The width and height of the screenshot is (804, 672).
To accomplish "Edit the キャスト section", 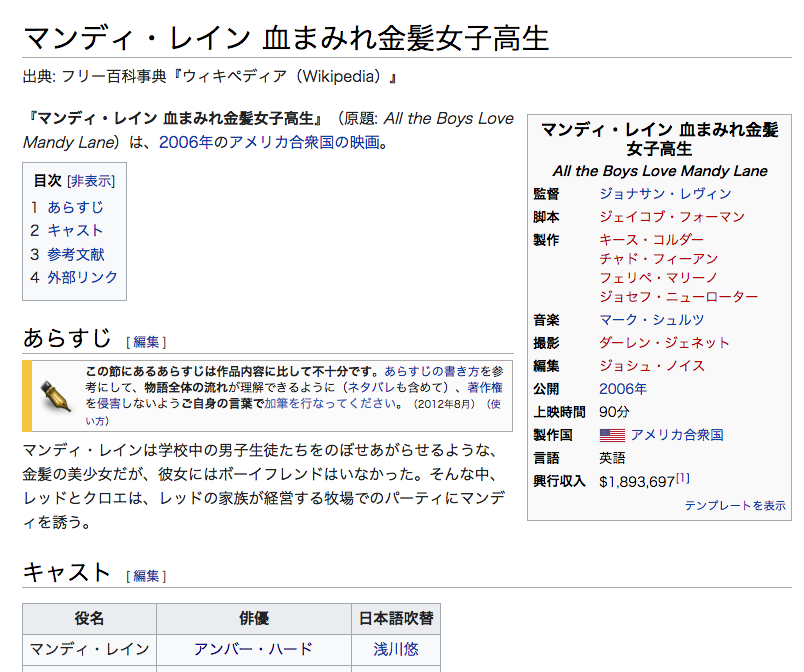I will (146, 576).
